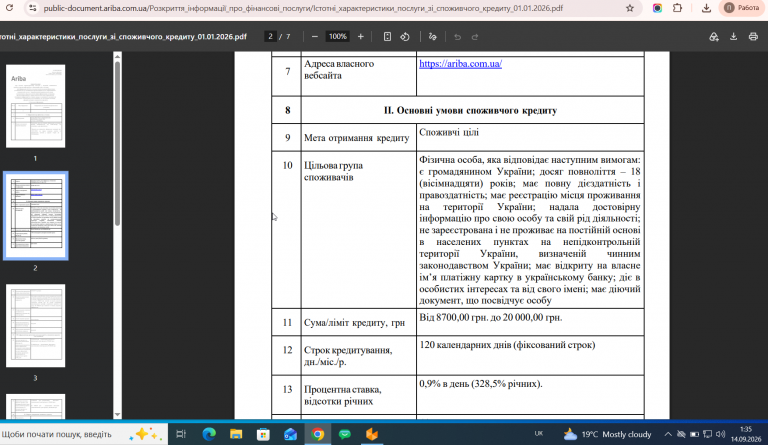Toggle fit to page in PDF toolbar
This screenshot has height=445, width=768.
(x=387, y=37)
